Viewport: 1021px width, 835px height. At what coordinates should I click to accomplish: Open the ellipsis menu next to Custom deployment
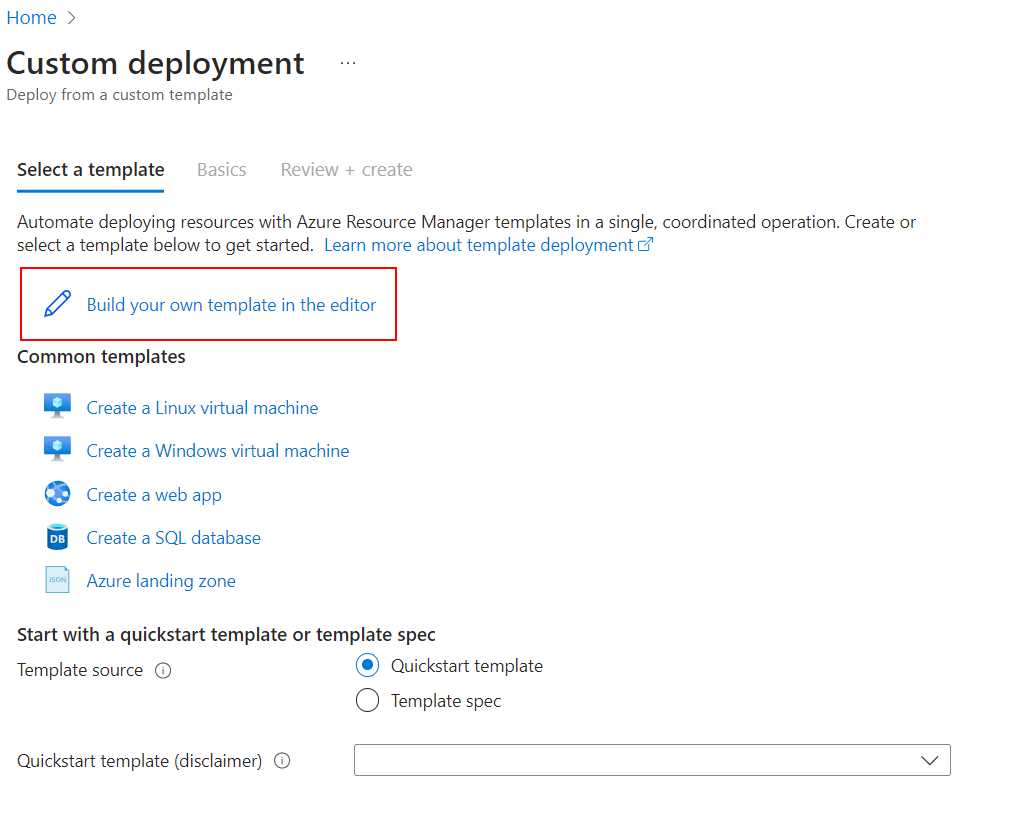tap(348, 63)
